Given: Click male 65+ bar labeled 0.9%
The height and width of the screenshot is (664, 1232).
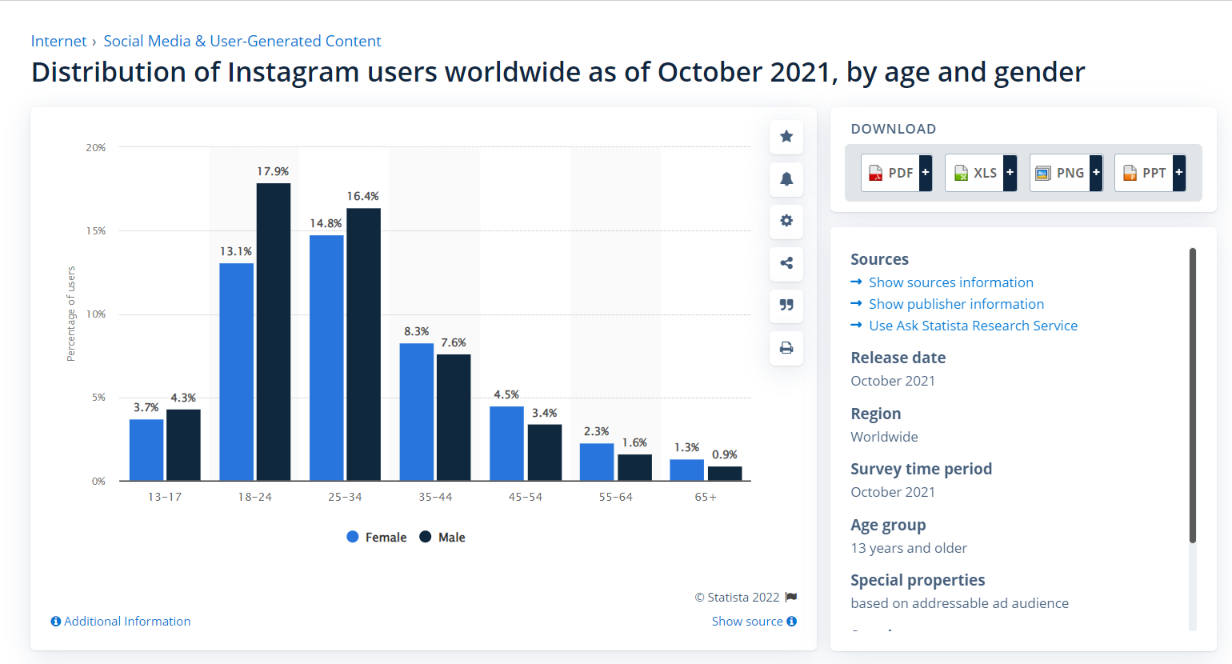Looking at the screenshot, I should (x=725, y=474).
